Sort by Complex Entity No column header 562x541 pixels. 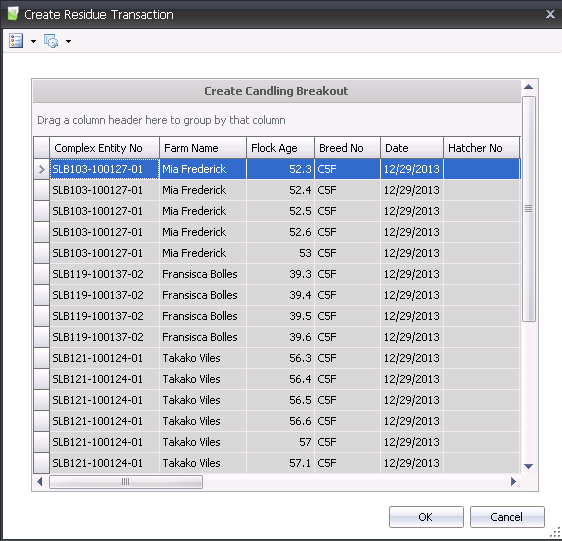tap(104, 148)
